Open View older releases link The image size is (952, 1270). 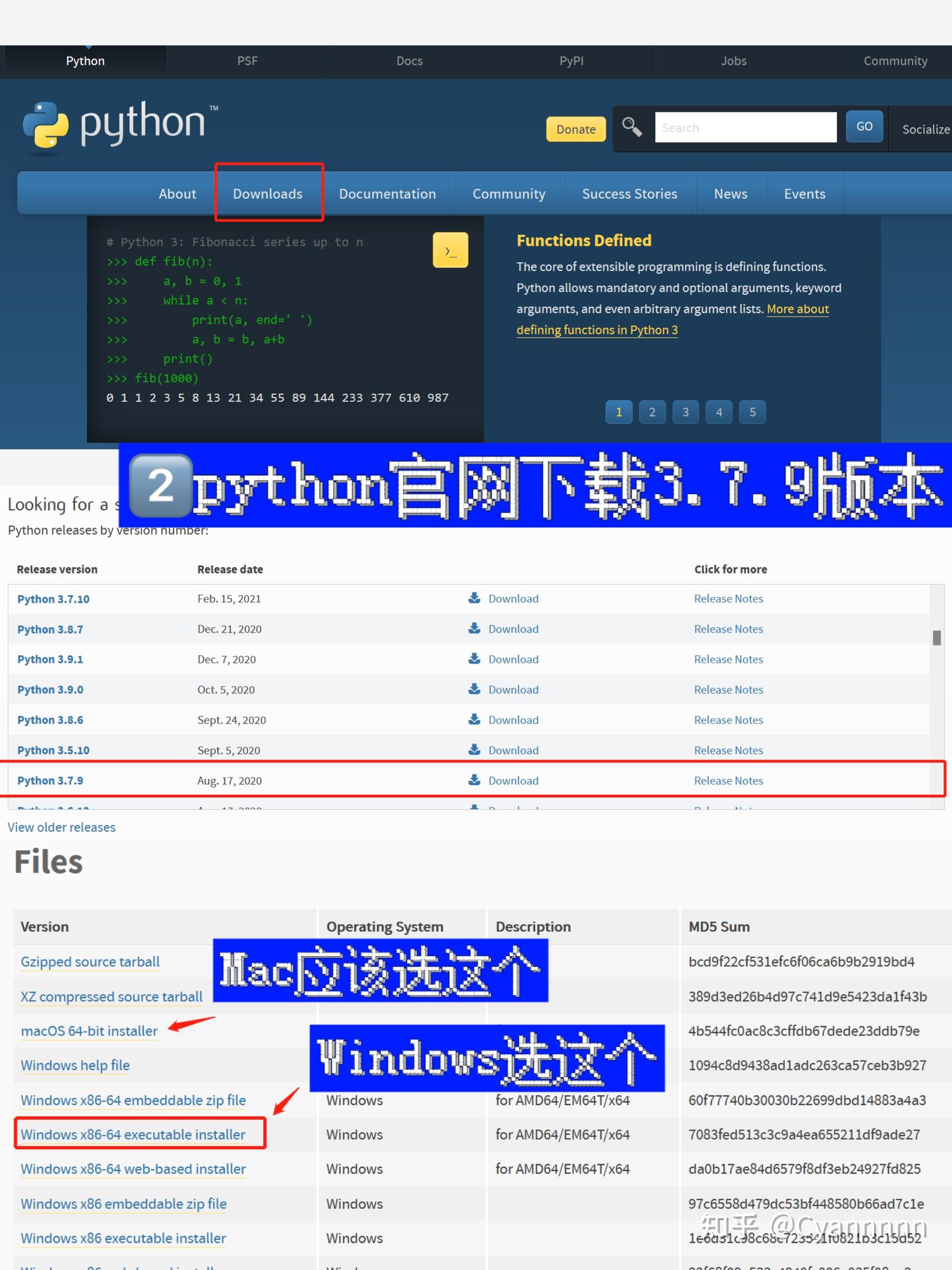(62, 827)
